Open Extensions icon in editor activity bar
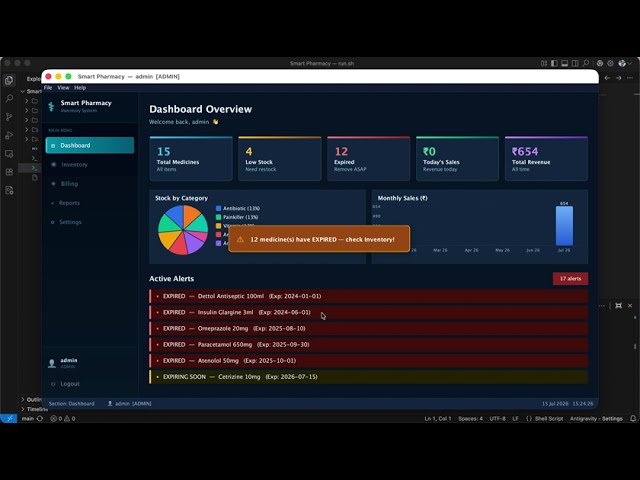The image size is (640, 480). pyautogui.click(x=9, y=172)
